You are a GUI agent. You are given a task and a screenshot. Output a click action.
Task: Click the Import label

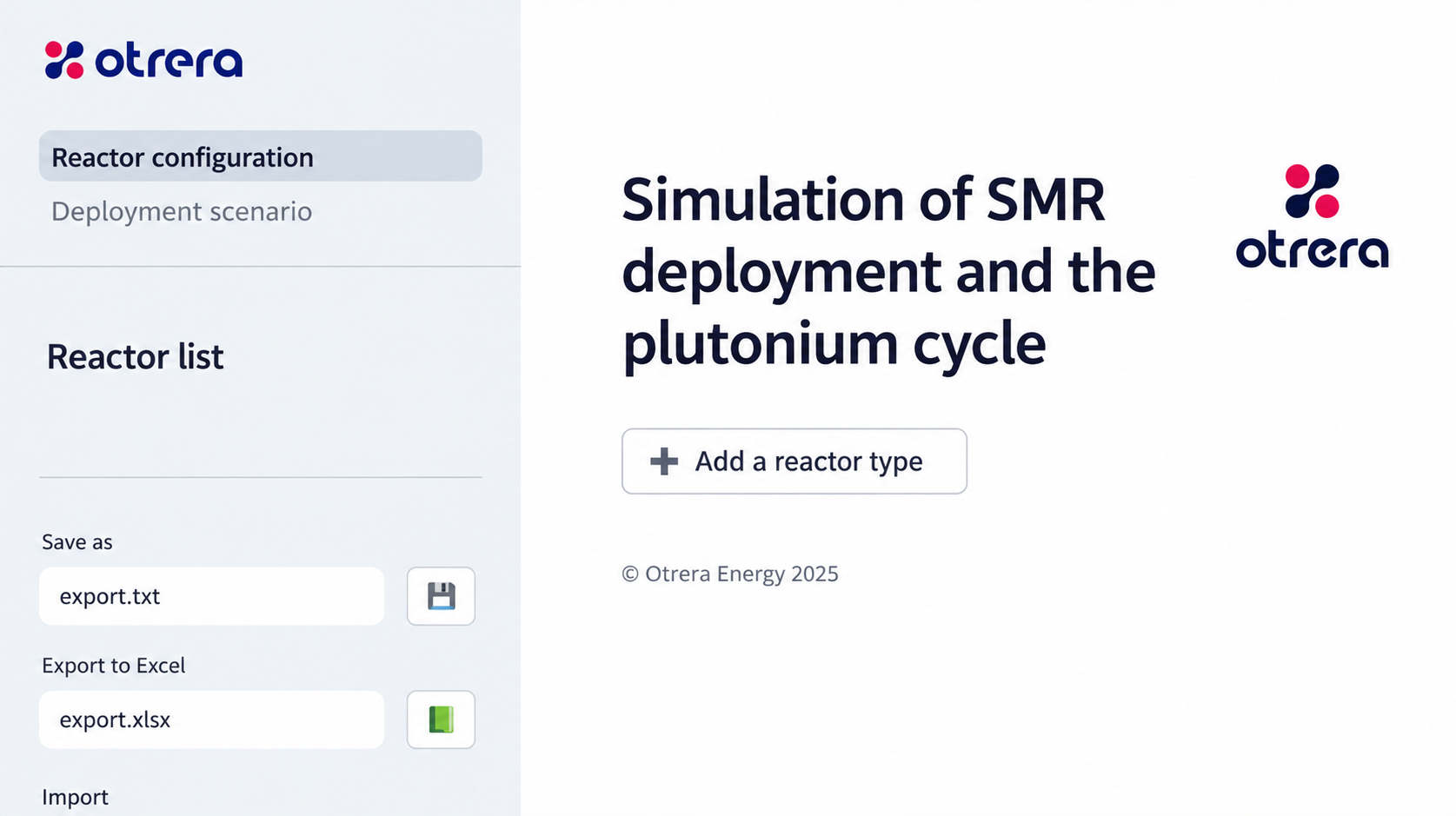click(x=75, y=797)
